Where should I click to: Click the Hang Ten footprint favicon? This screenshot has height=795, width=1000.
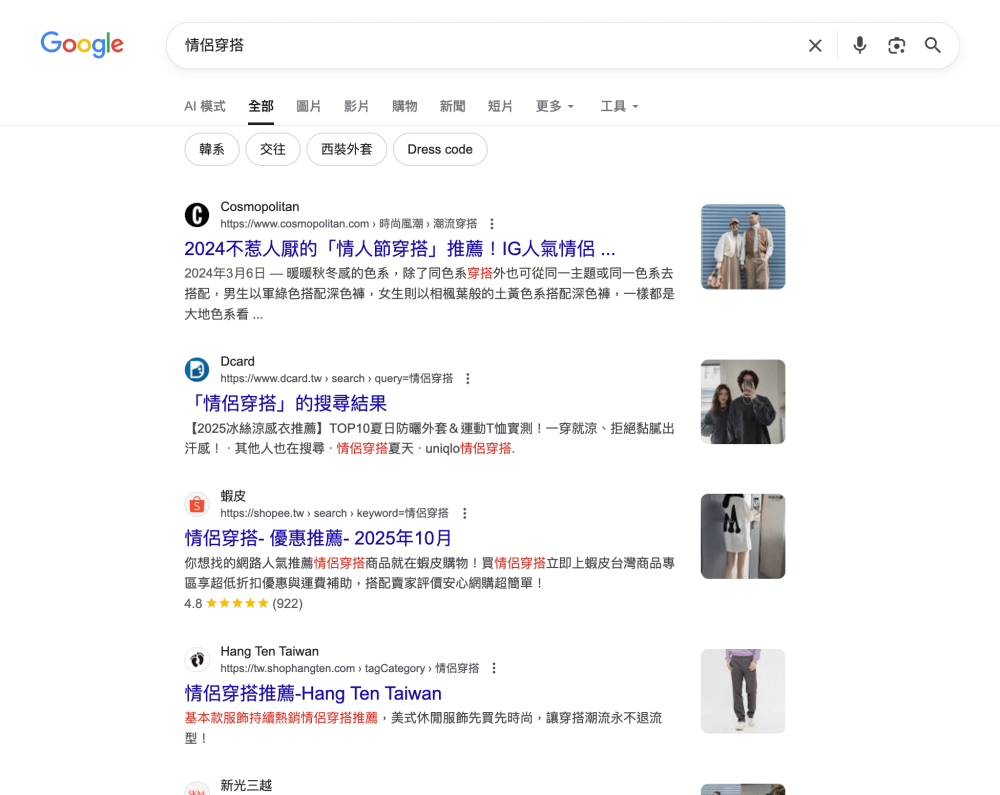(197, 658)
